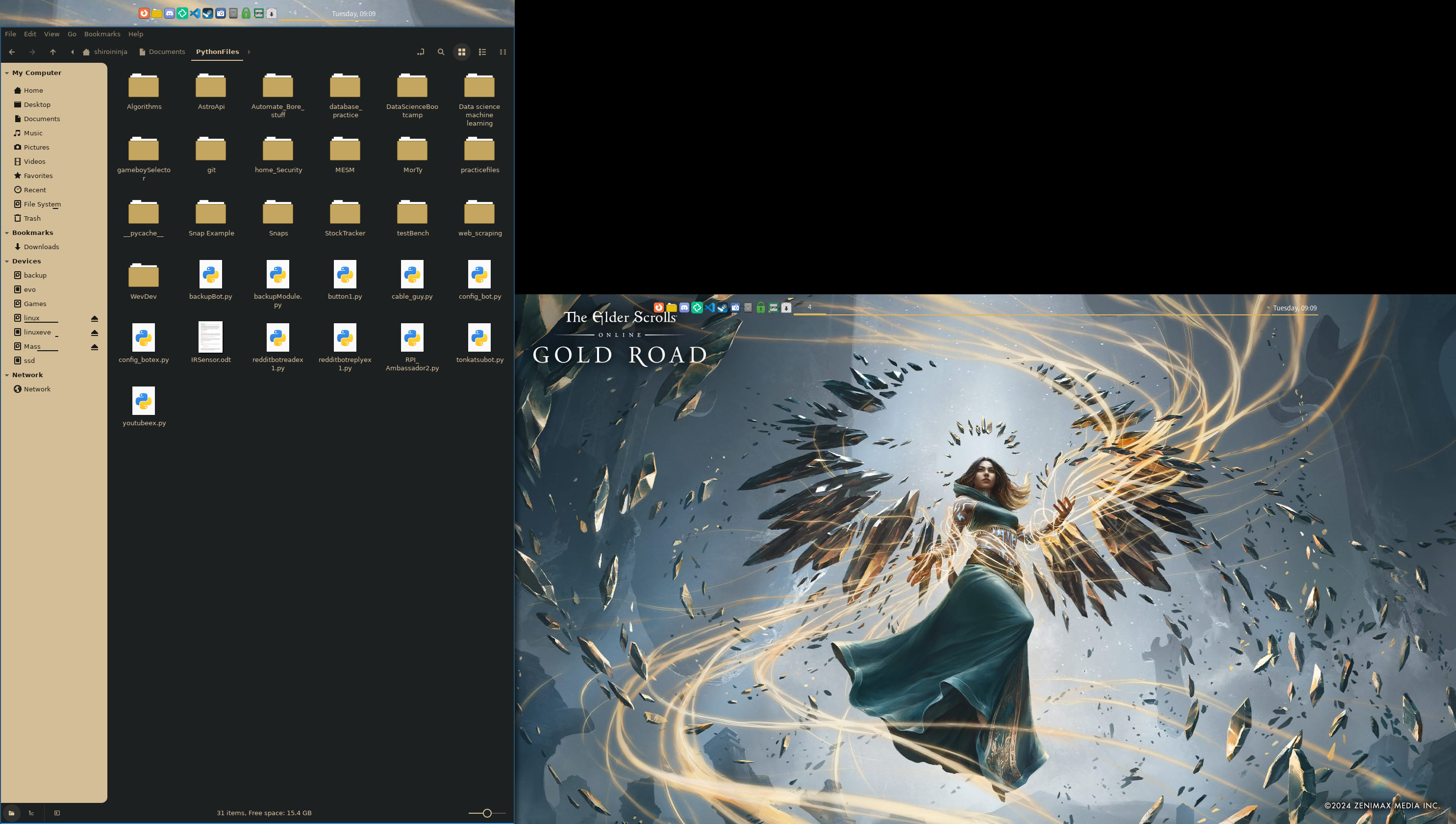Toggle location entry path button
Screen dimensions: 1456x824
420,52
